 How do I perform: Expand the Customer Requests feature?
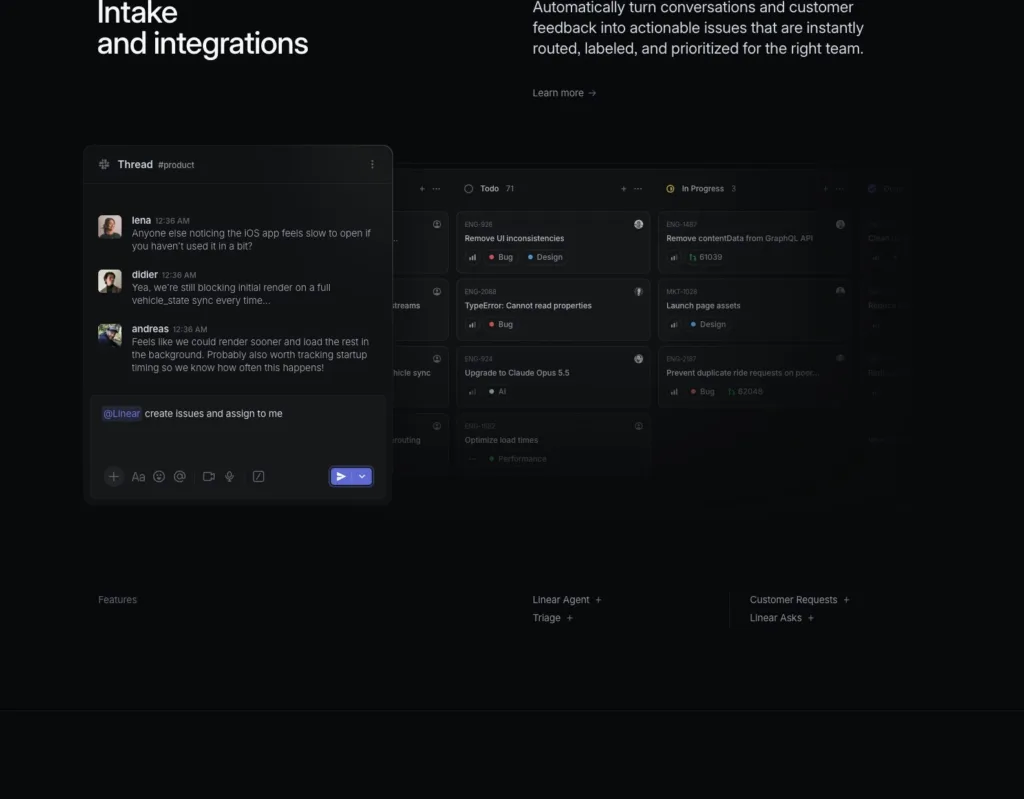click(x=799, y=600)
